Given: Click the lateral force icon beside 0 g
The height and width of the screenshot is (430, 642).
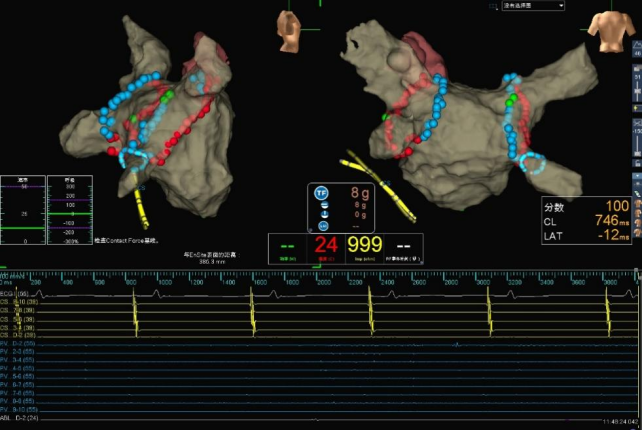Looking at the screenshot, I should coord(324,214).
